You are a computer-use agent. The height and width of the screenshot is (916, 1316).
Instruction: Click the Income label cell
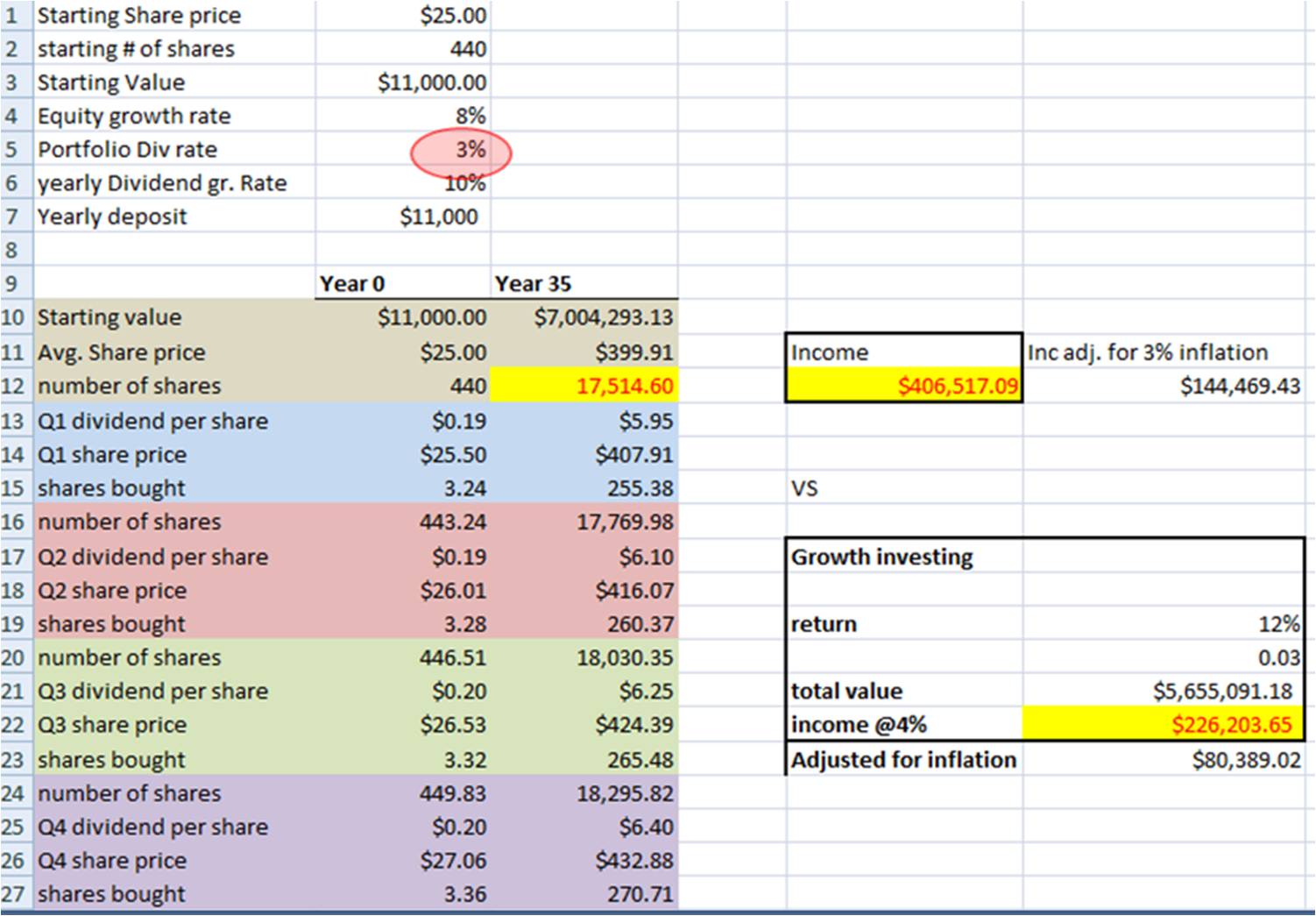click(x=903, y=352)
